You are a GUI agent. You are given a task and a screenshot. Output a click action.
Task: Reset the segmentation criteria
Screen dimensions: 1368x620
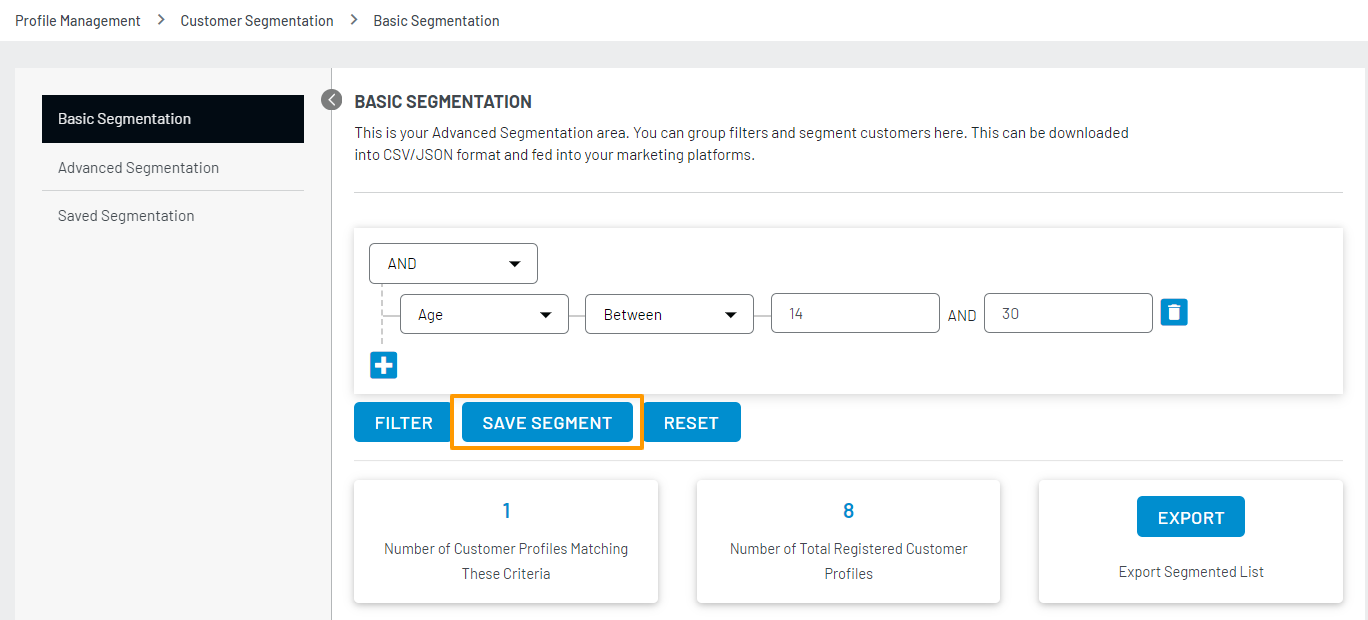pyautogui.click(x=692, y=421)
